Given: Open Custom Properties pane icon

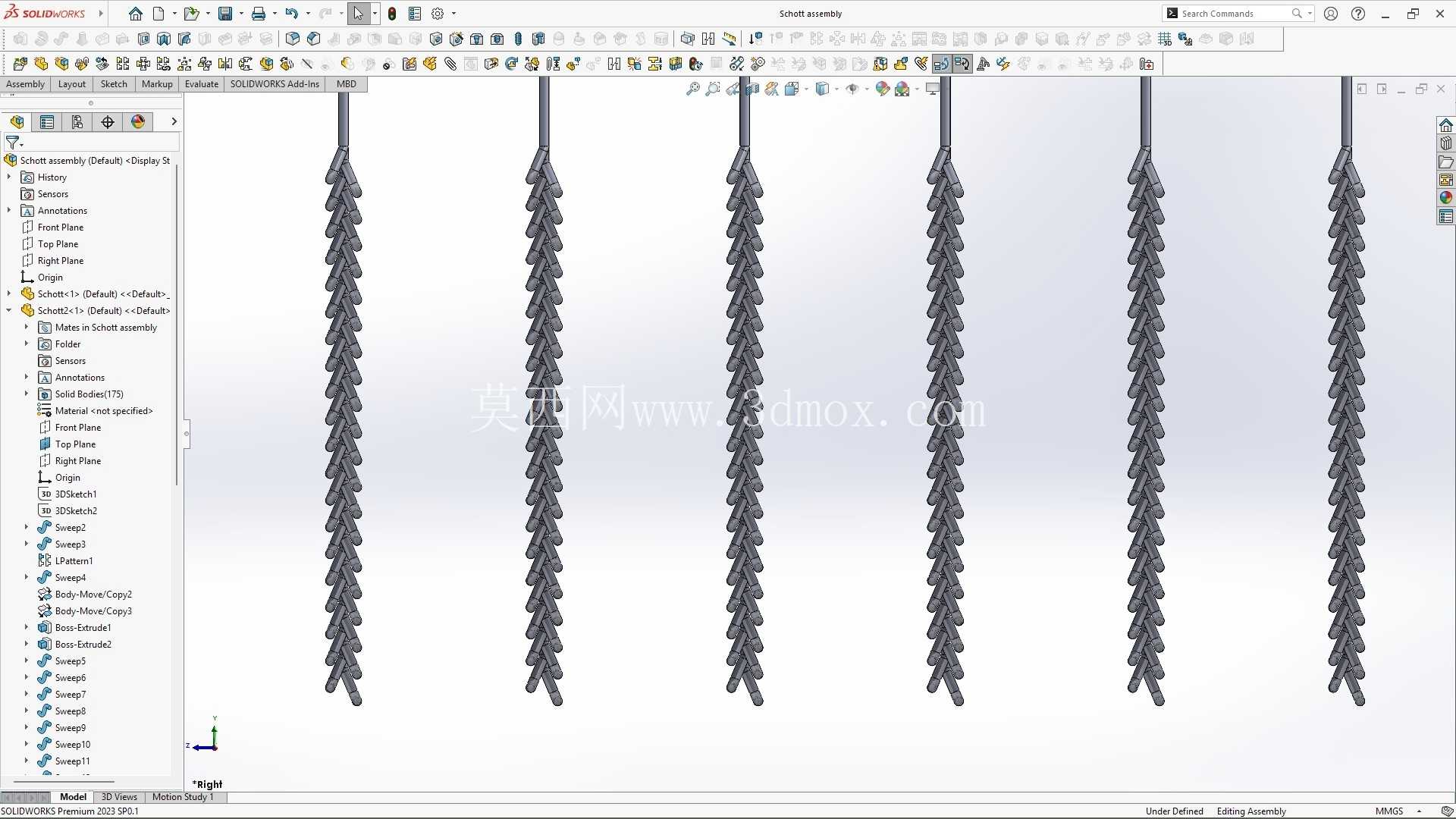Looking at the screenshot, I should 1446,217.
